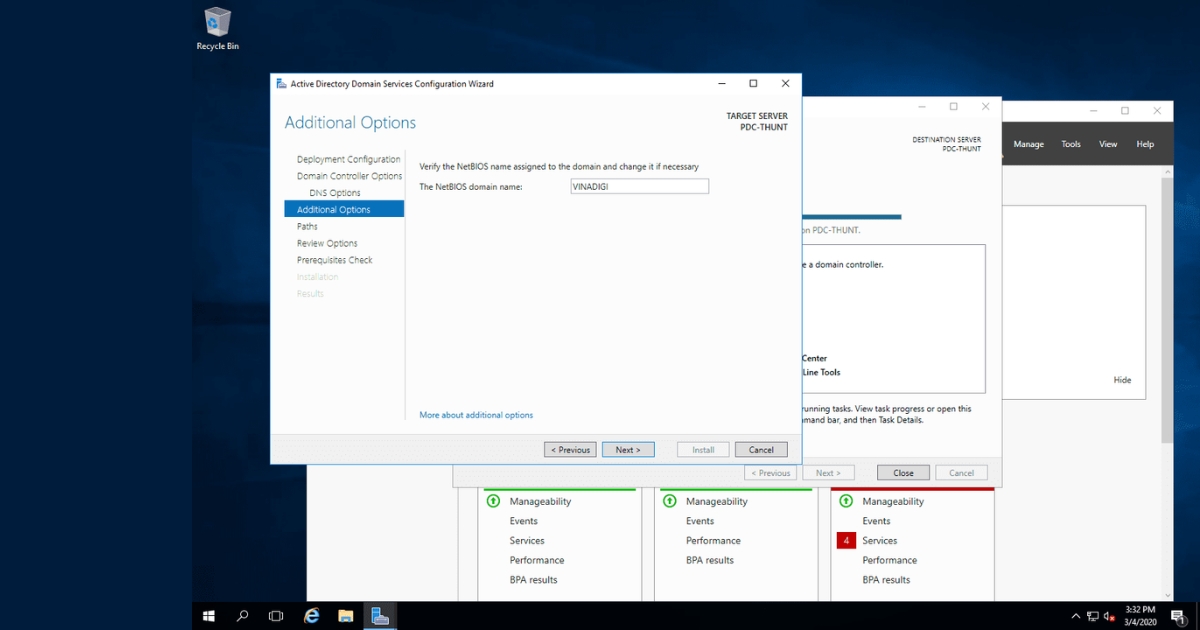Open Internet Explorer from the taskbar
Screen dimensions: 1200x630
point(310,616)
